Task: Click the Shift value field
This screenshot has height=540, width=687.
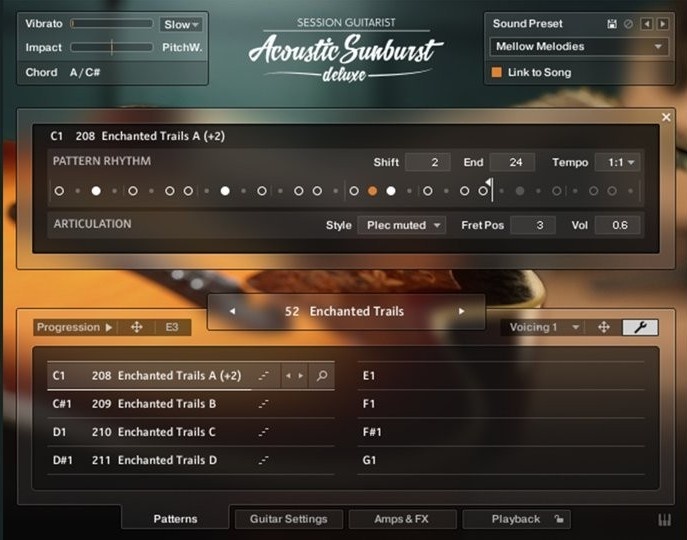Action: click(428, 163)
